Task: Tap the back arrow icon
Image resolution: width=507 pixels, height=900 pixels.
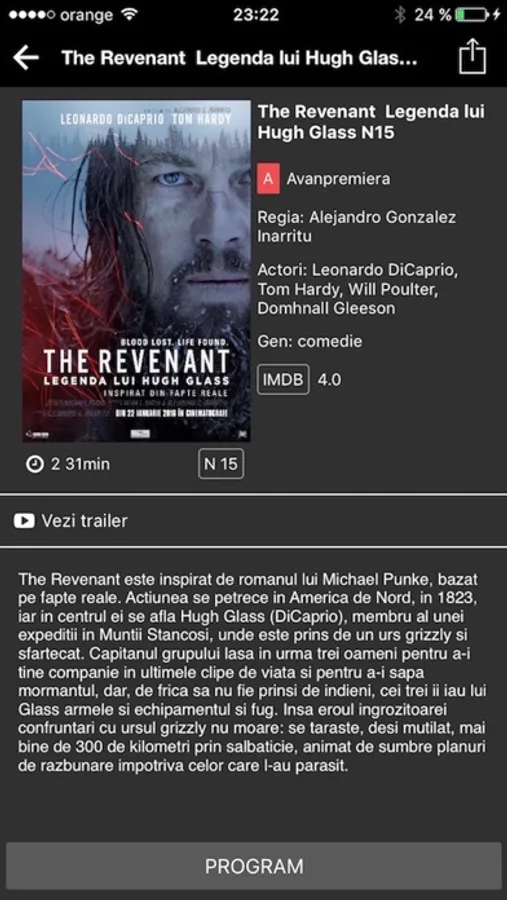Action: click(26, 58)
